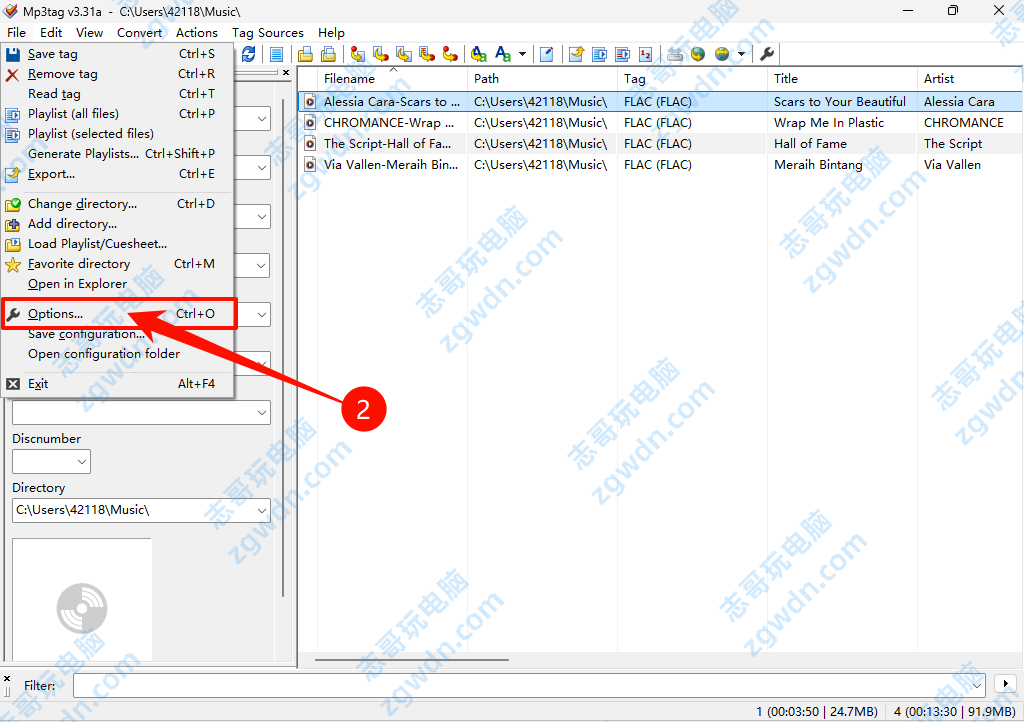Launch the Auto-numbering wizard icon
Image resolution: width=1024 pixels, height=722 pixels.
pos(646,54)
